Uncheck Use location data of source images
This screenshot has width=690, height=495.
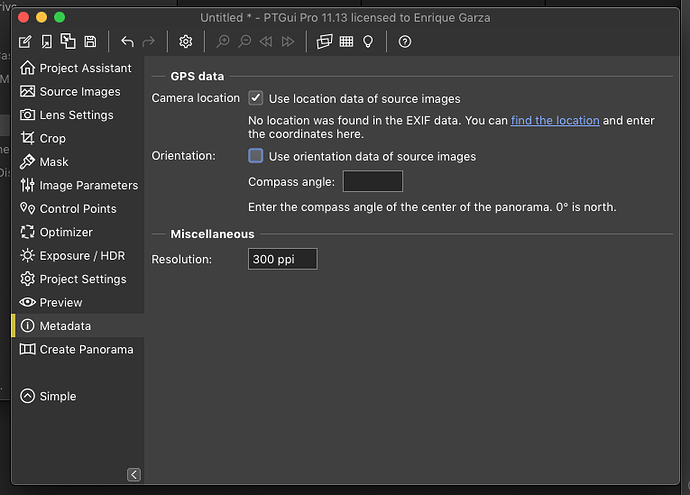256,98
